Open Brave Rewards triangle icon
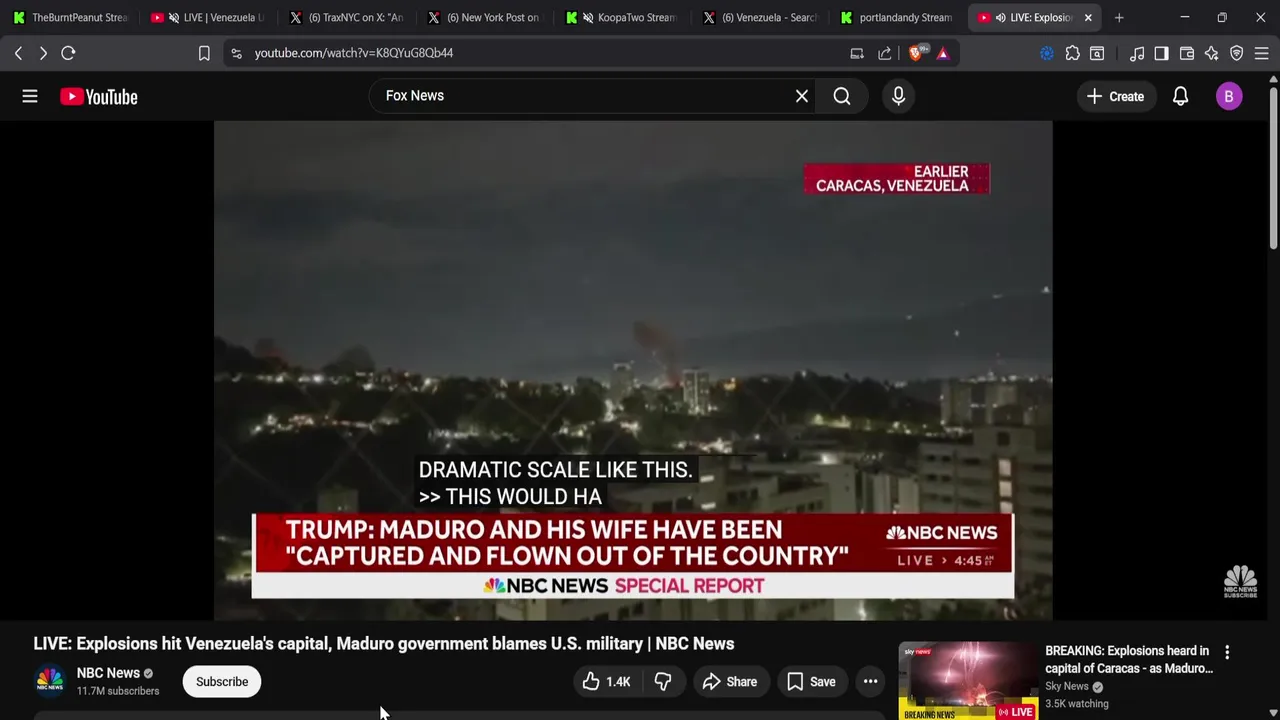Image resolution: width=1280 pixels, height=720 pixels. pos(943,53)
